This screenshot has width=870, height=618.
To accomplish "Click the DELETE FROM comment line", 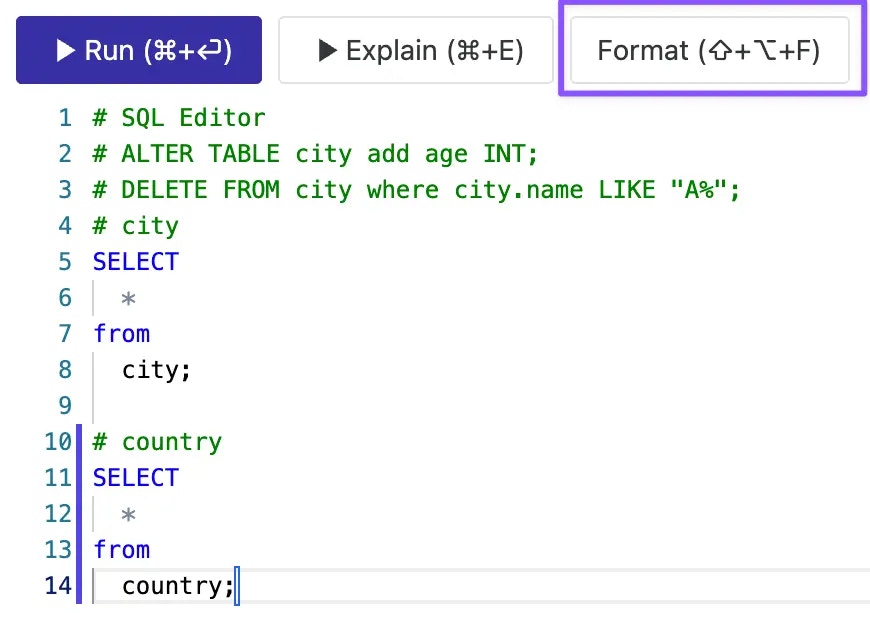I will 416,190.
